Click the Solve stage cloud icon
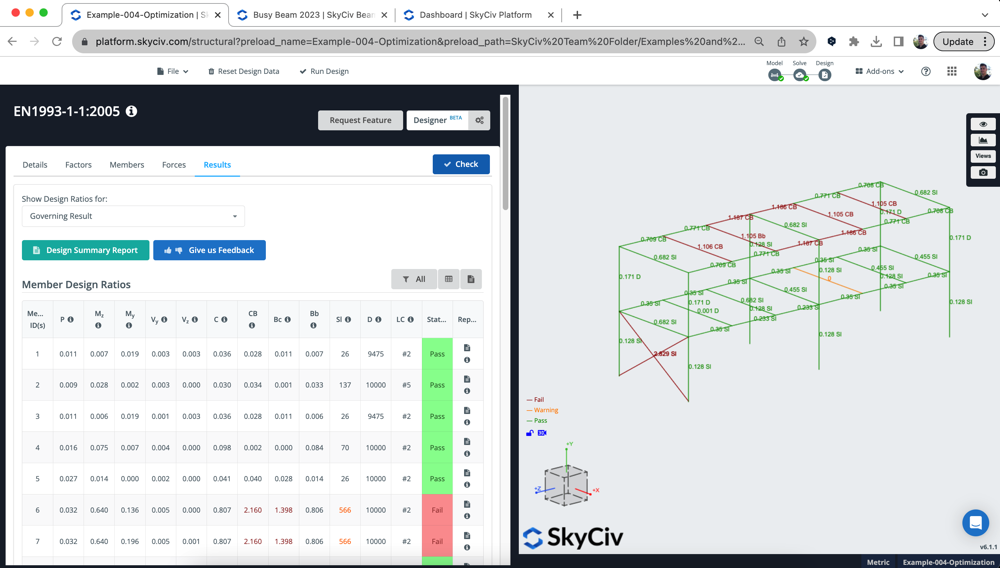This screenshot has width=1000, height=568. [x=800, y=75]
